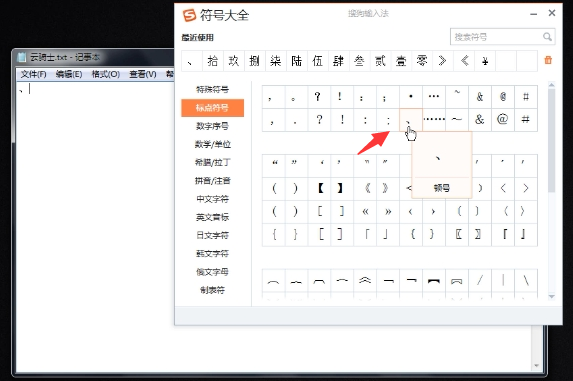Click the Sogou logo in the title bar

click(x=190, y=15)
